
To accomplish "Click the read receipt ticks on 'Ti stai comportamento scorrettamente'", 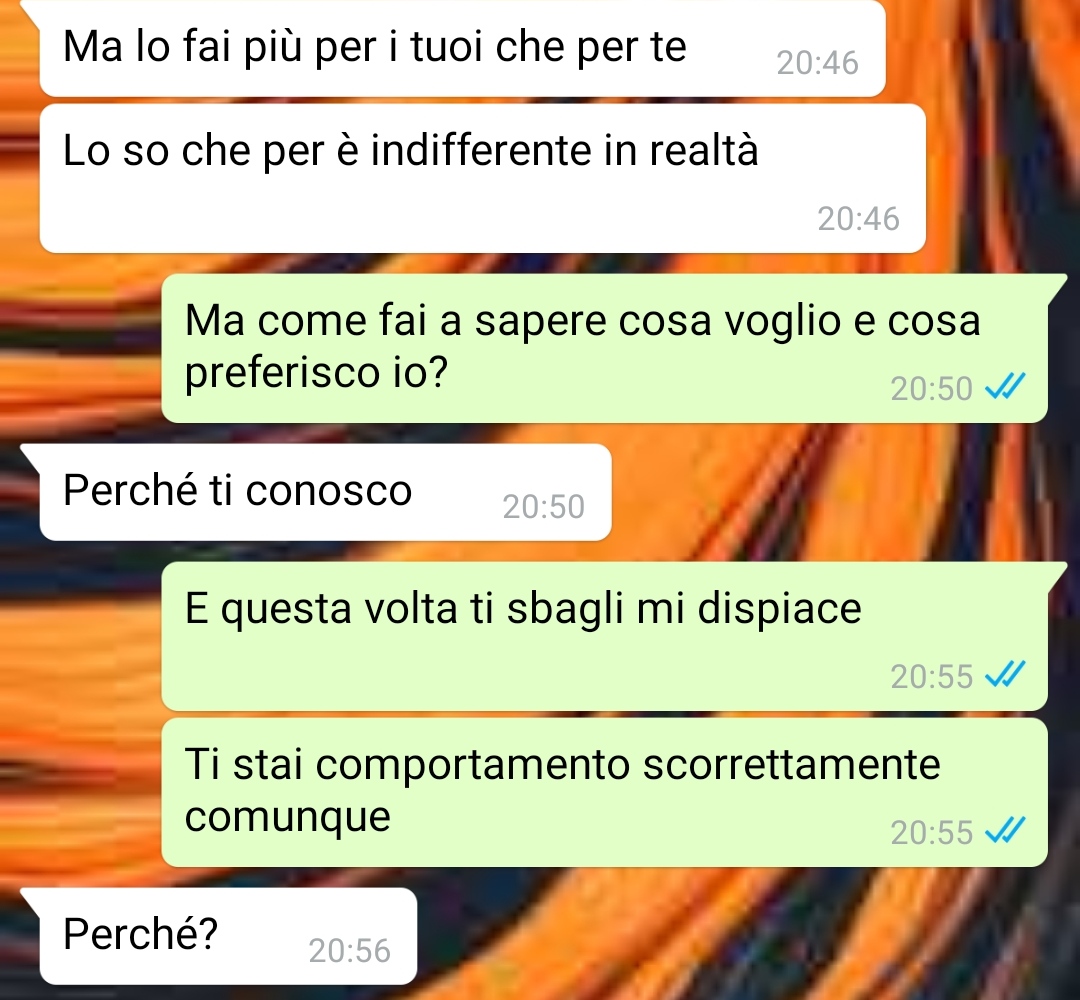I will point(1005,831).
